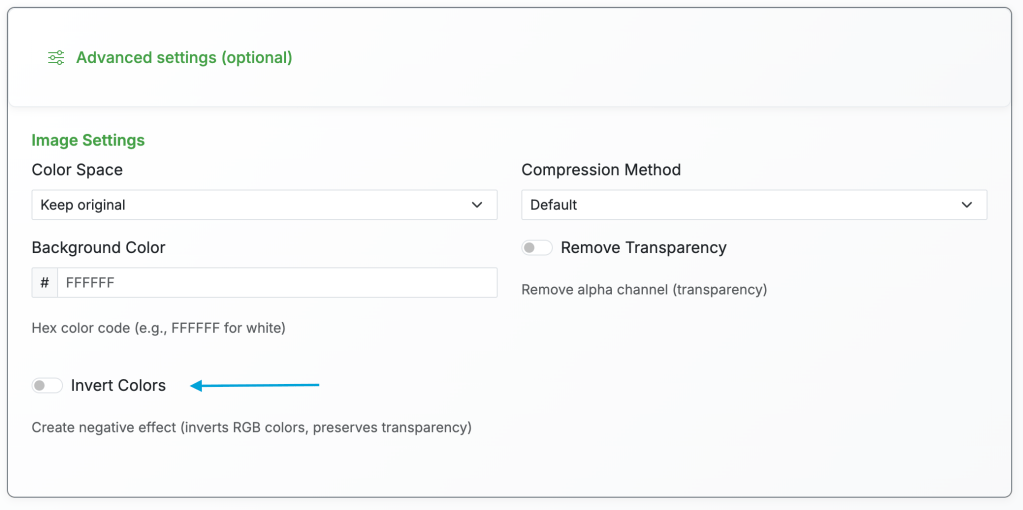Click the Color Space chevron arrow
Viewport: 1023px width, 510px height.
click(477, 205)
